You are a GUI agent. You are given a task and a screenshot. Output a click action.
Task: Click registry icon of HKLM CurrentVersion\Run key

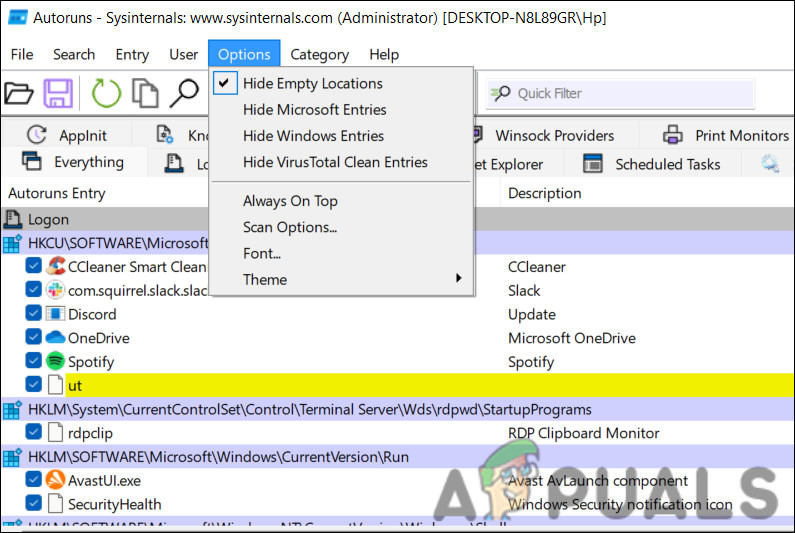[13, 456]
